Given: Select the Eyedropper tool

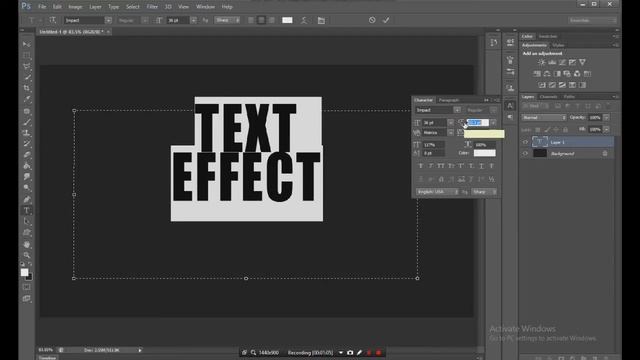Looking at the screenshot, I should click(27, 99).
